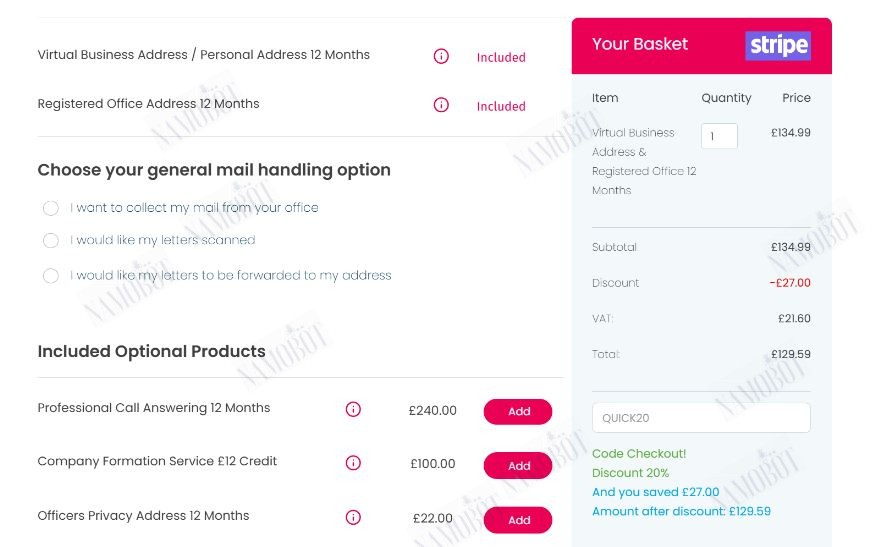Viewport: 877px width, 547px height.
Task: Add Officers Privacy Address 12 Months
Action: pos(518,520)
